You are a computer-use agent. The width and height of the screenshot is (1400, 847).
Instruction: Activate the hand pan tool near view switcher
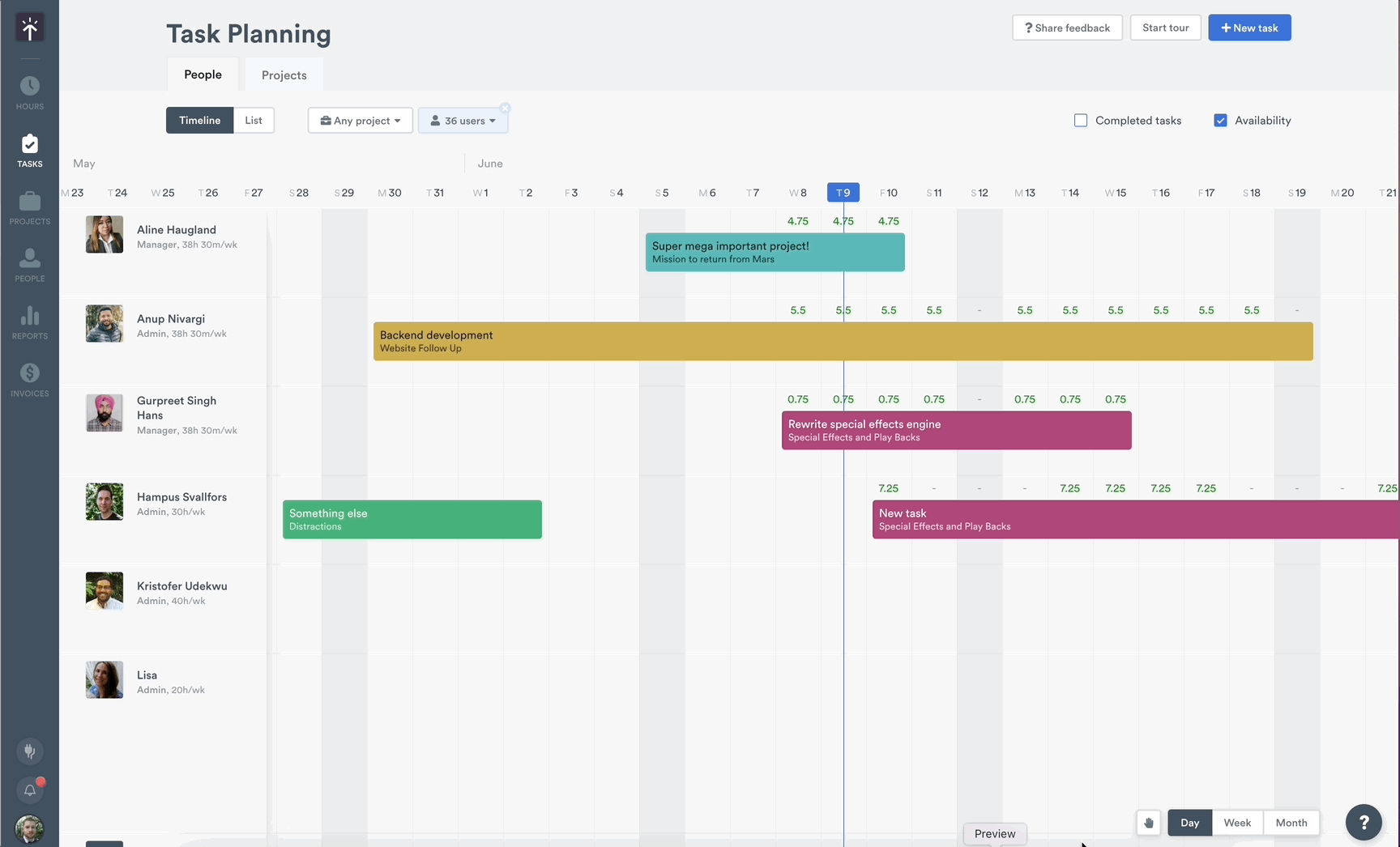pyautogui.click(x=1148, y=822)
